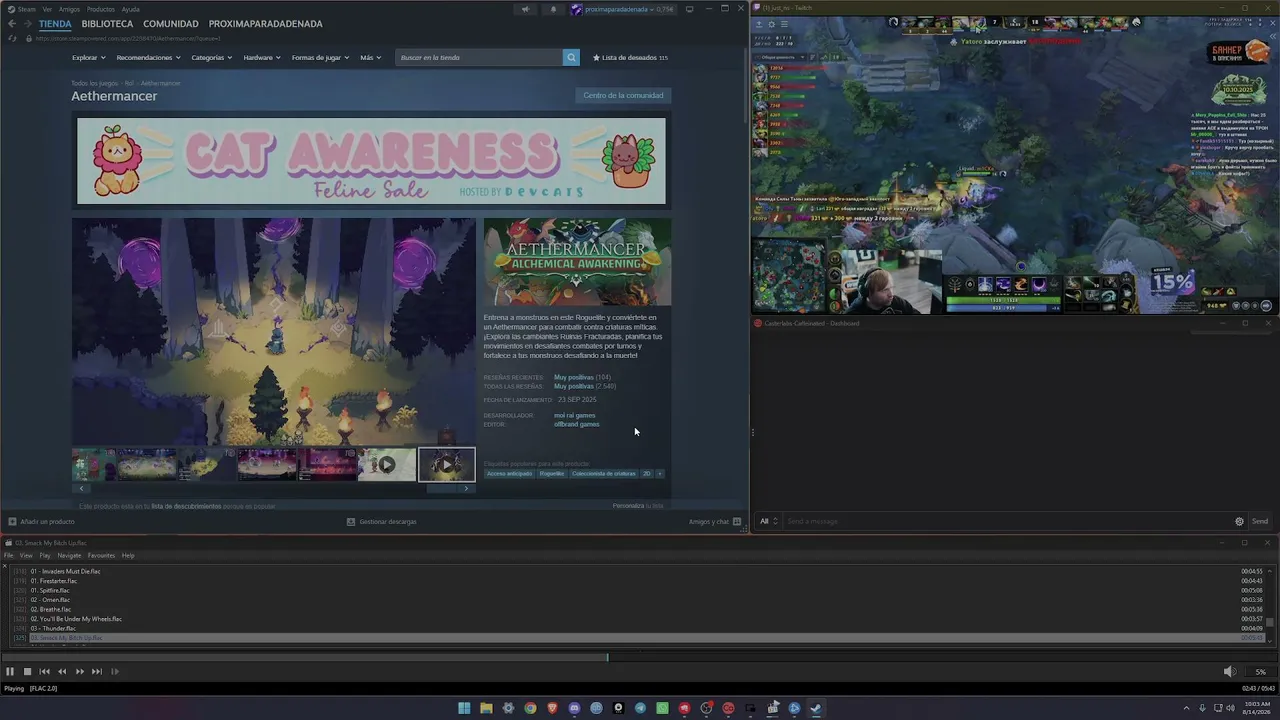Reload the Steam store page
The image size is (1280, 720).
(12, 38)
